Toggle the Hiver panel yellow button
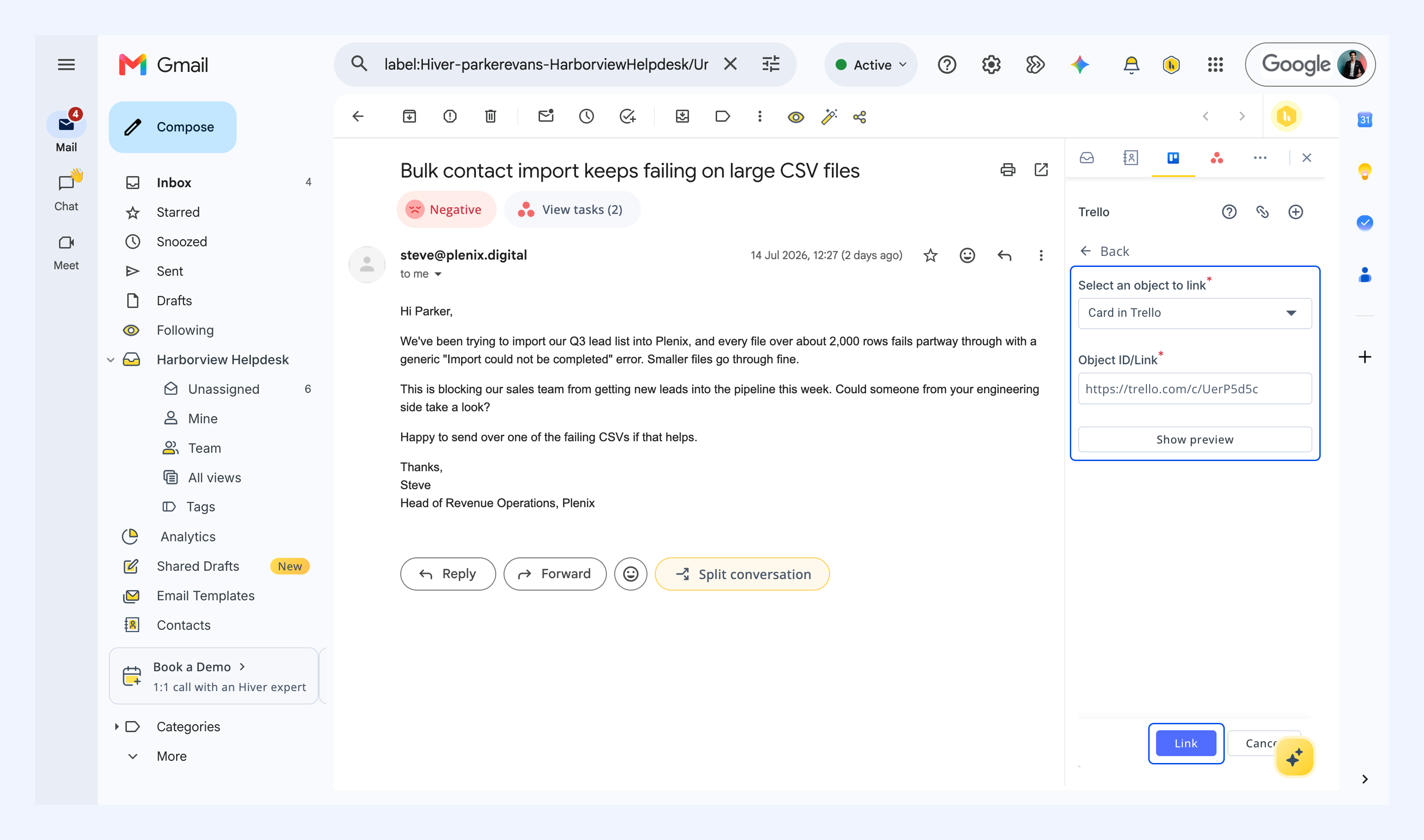 1287,117
